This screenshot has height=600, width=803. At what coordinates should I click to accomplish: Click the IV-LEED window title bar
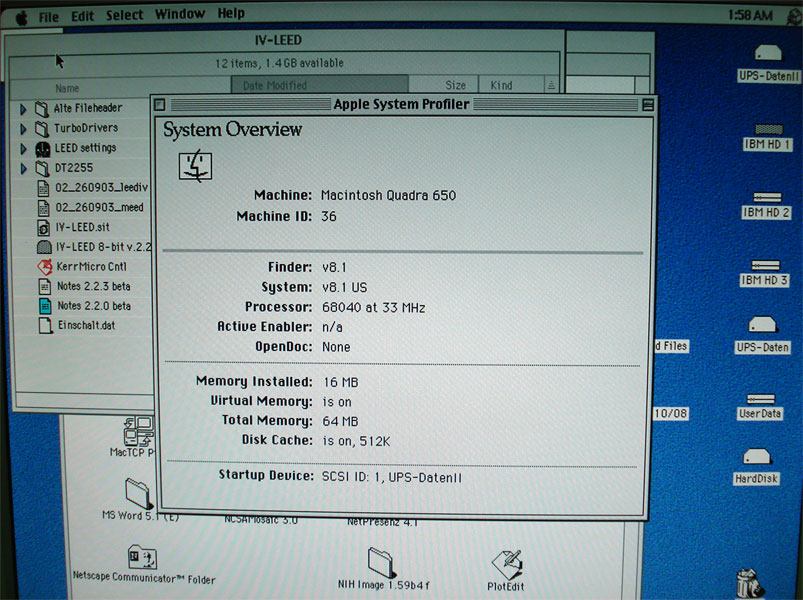click(278, 40)
